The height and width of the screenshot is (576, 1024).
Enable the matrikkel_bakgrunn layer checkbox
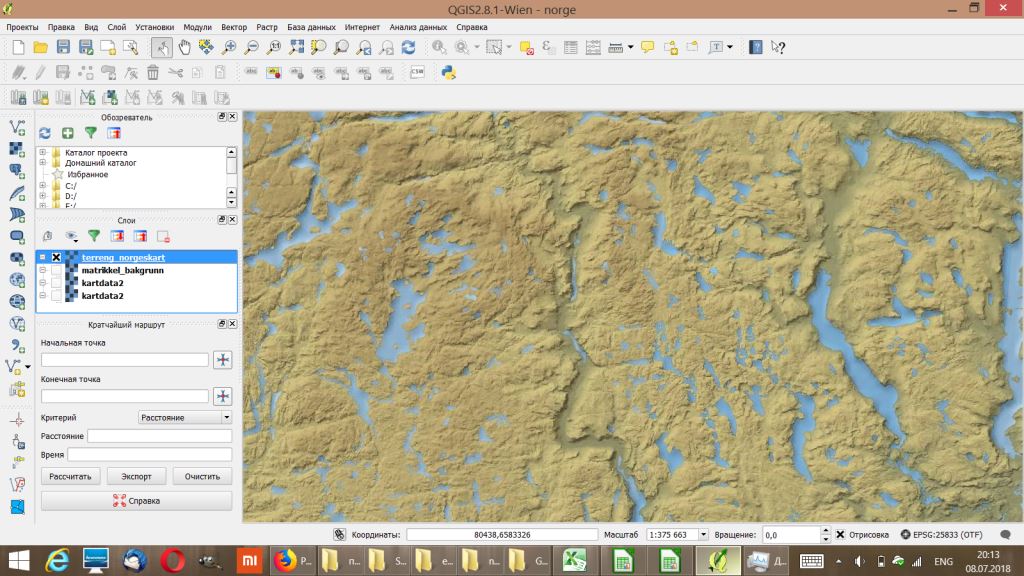pos(56,271)
